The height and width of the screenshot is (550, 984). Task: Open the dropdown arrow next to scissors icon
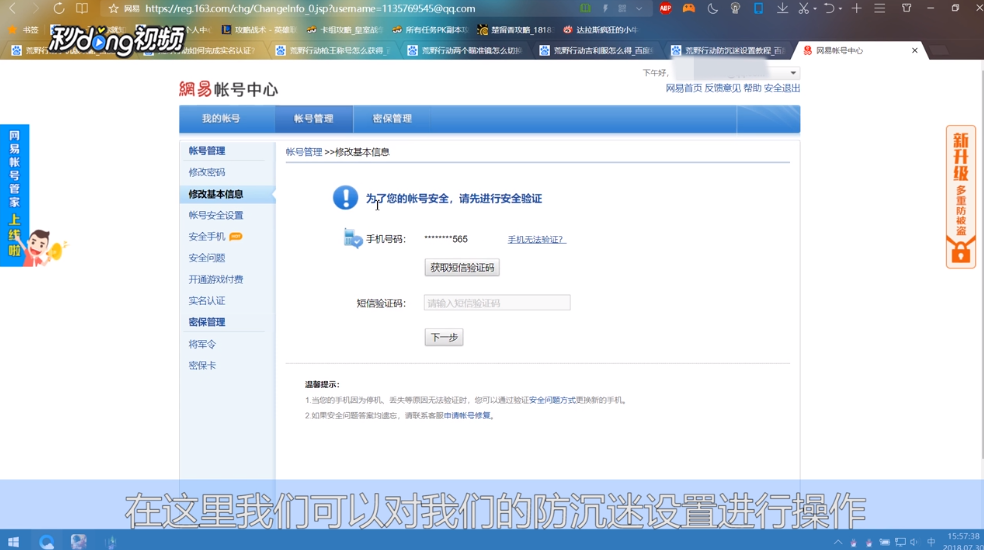click(815, 9)
